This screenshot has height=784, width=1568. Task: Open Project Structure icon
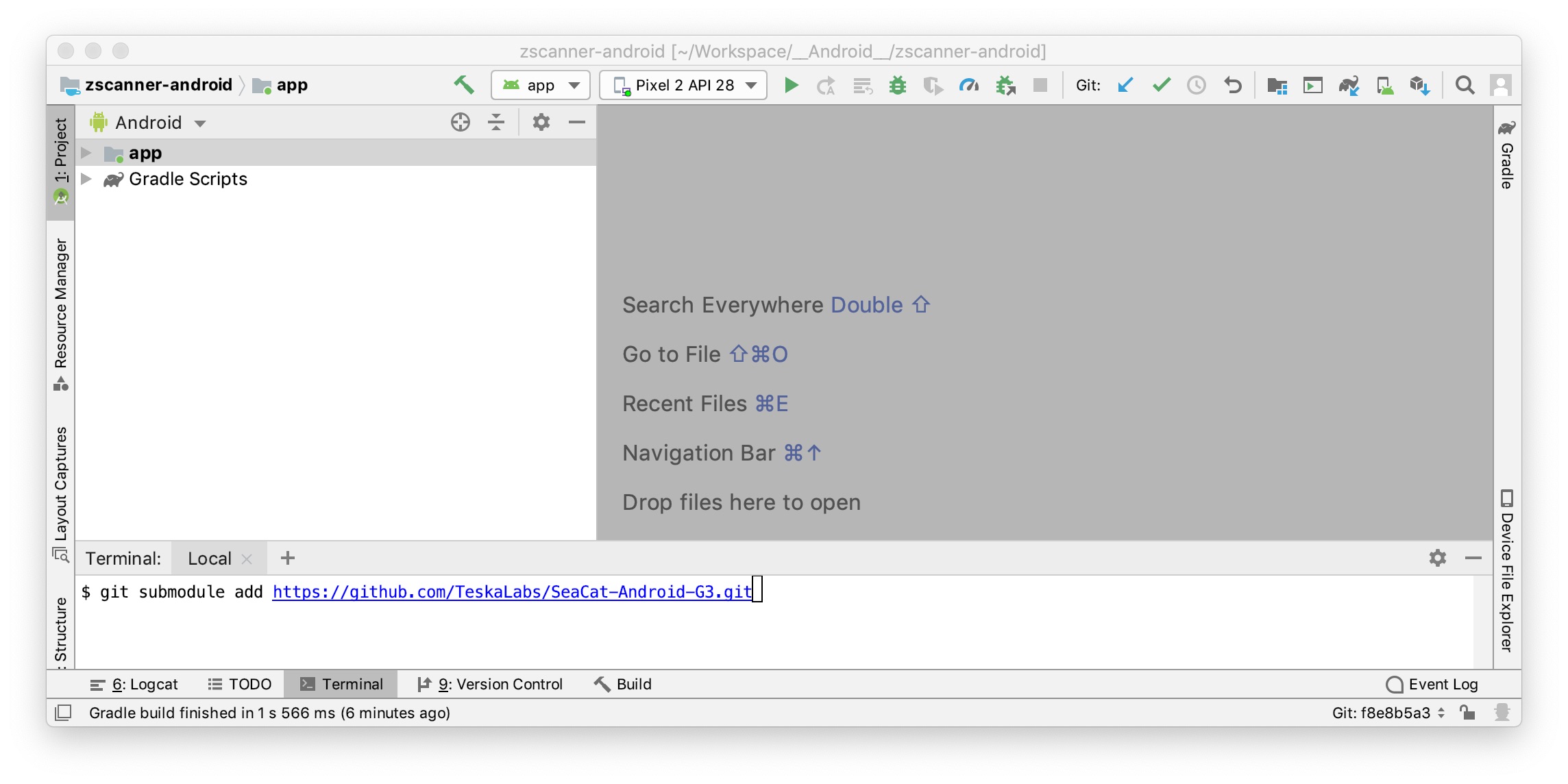pyautogui.click(x=1277, y=85)
